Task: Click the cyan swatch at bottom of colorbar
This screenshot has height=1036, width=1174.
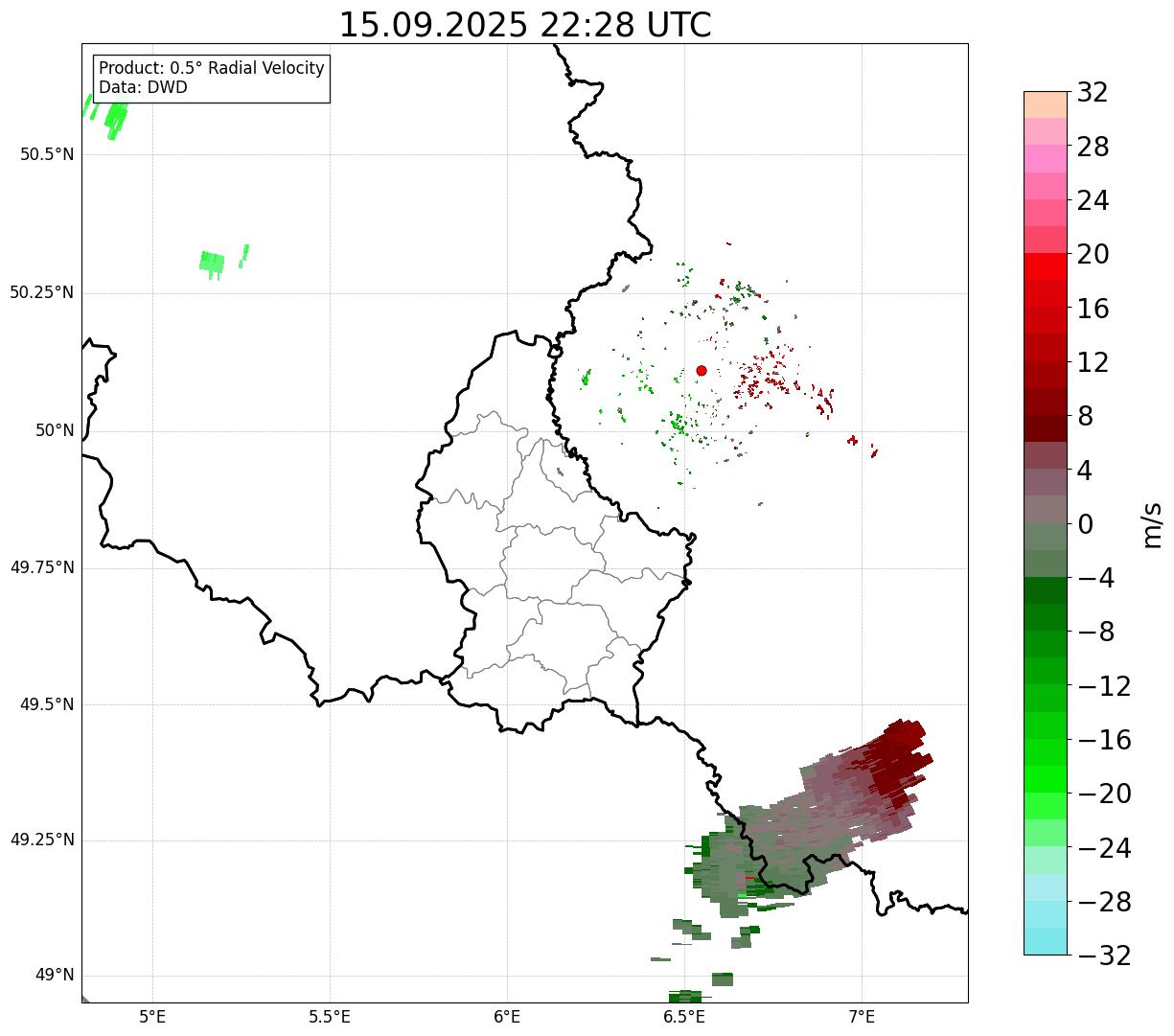Action: click(x=1046, y=941)
